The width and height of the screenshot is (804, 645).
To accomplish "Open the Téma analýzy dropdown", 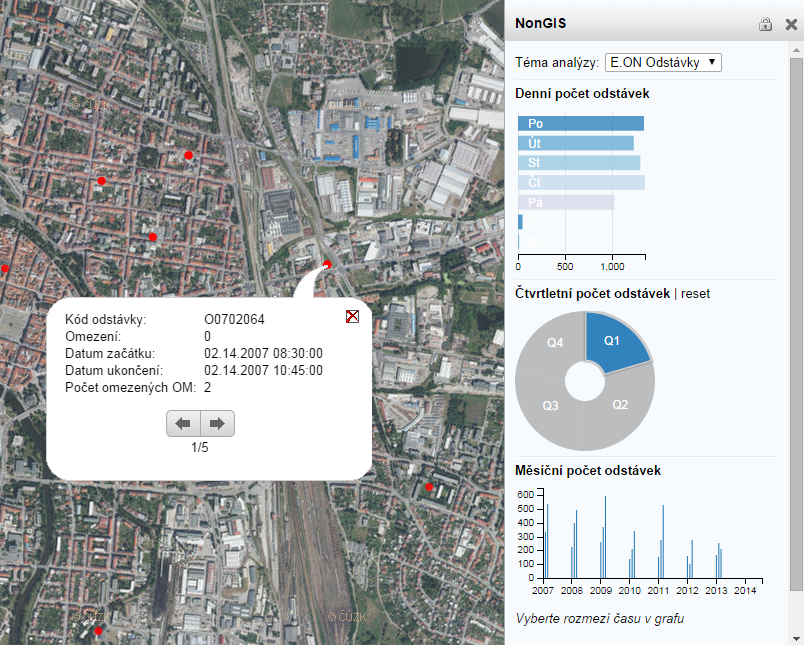I will click(663, 63).
